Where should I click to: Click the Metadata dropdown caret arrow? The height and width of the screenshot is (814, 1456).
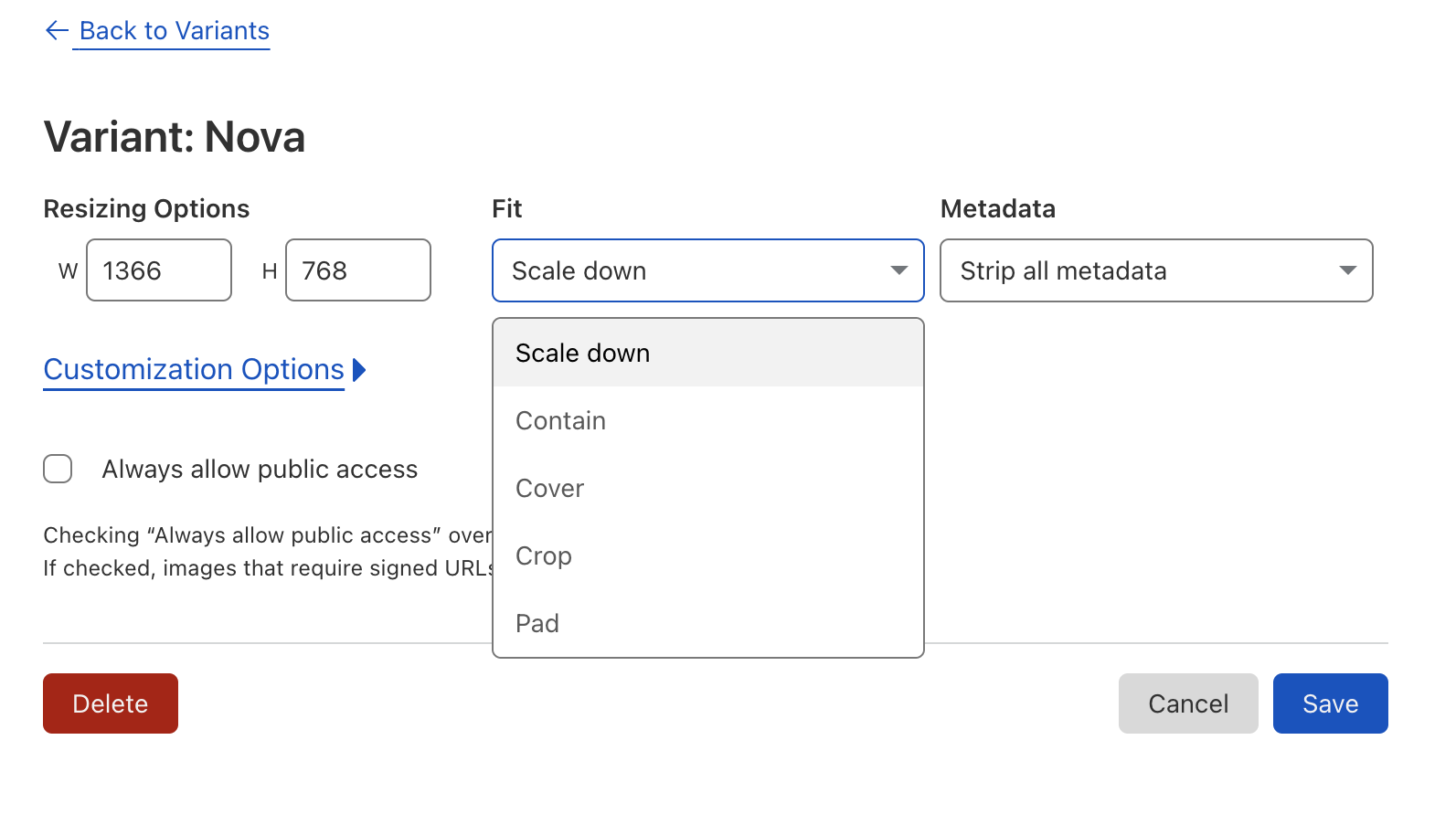point(1346,270)
